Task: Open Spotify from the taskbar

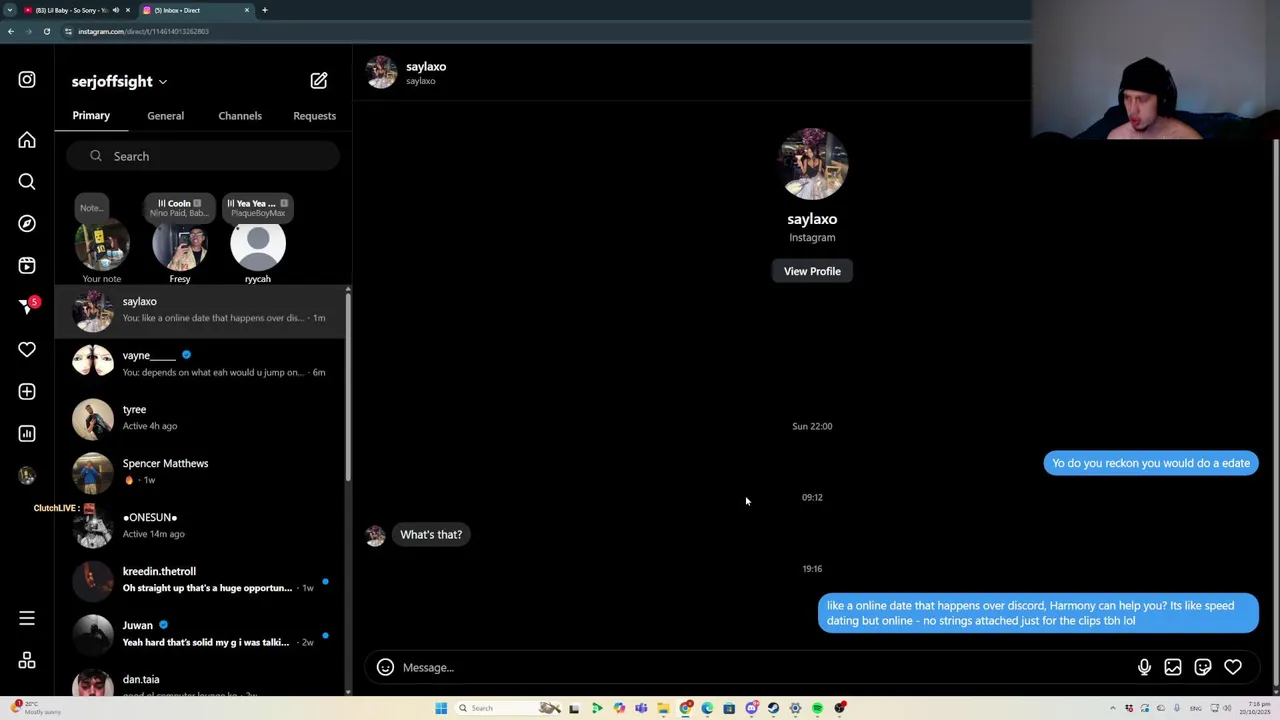Action: (x=817, y=708)
